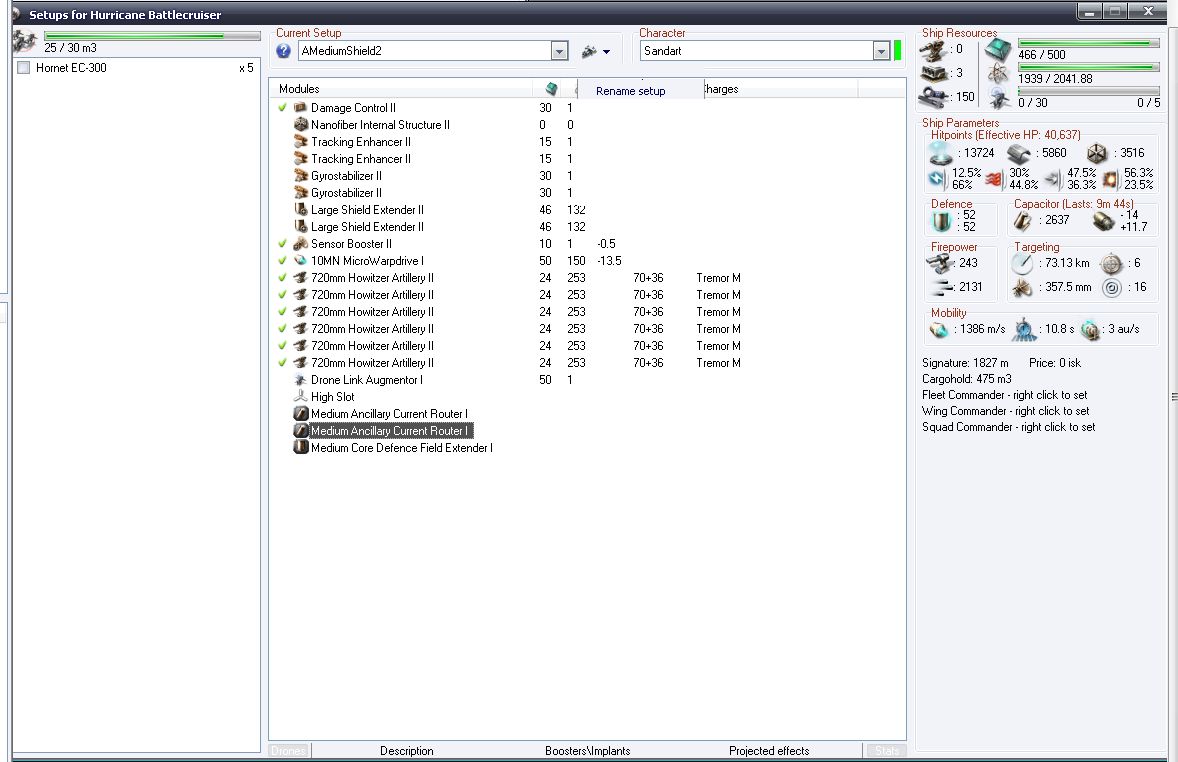Click the drone bay ship icon at top-left

[25, 41]
